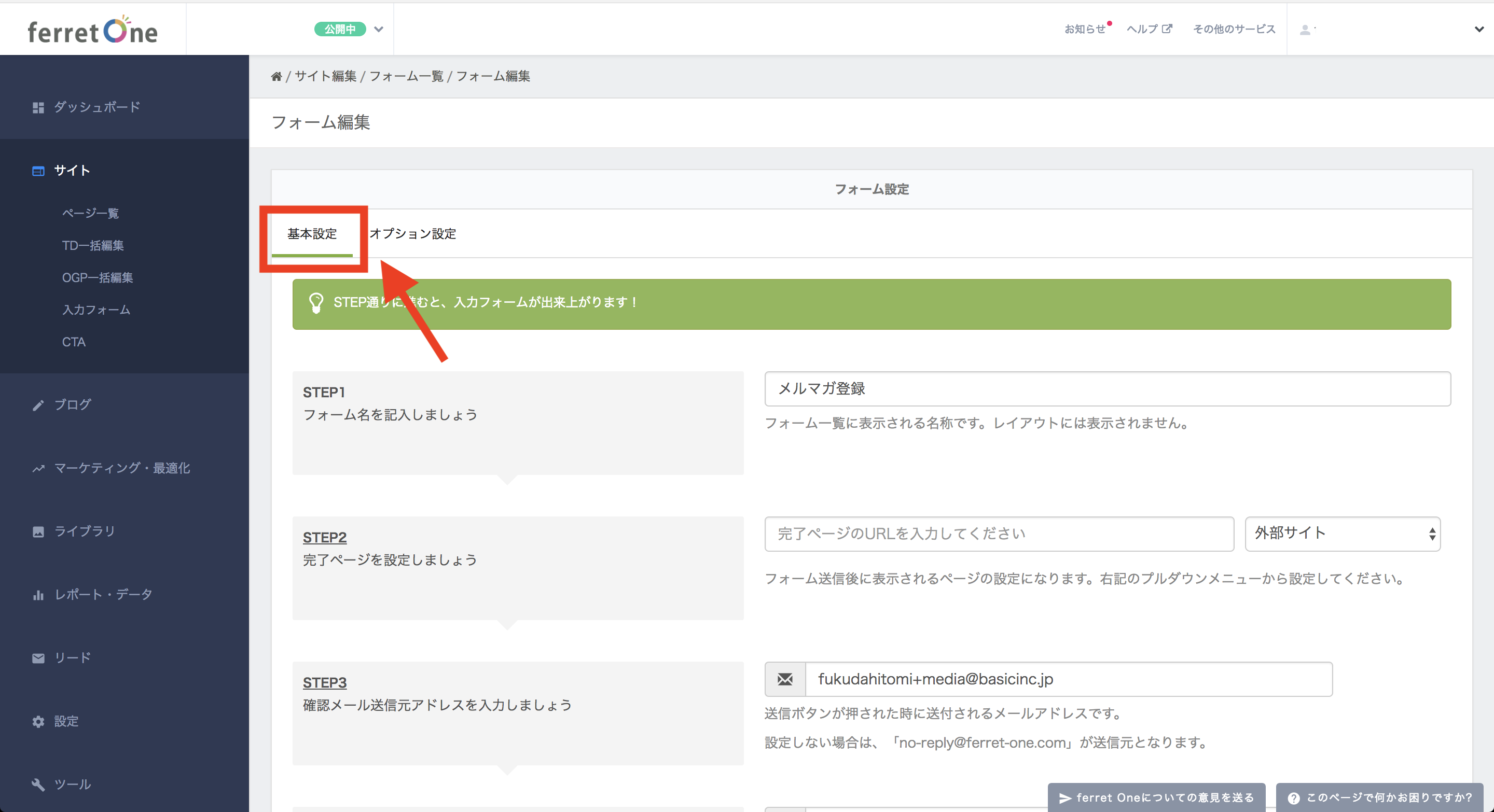Open ライブラリ menu in sidebar
Image resolution: width=1494 pixels, height=812 pixels.
click(85, 531)
